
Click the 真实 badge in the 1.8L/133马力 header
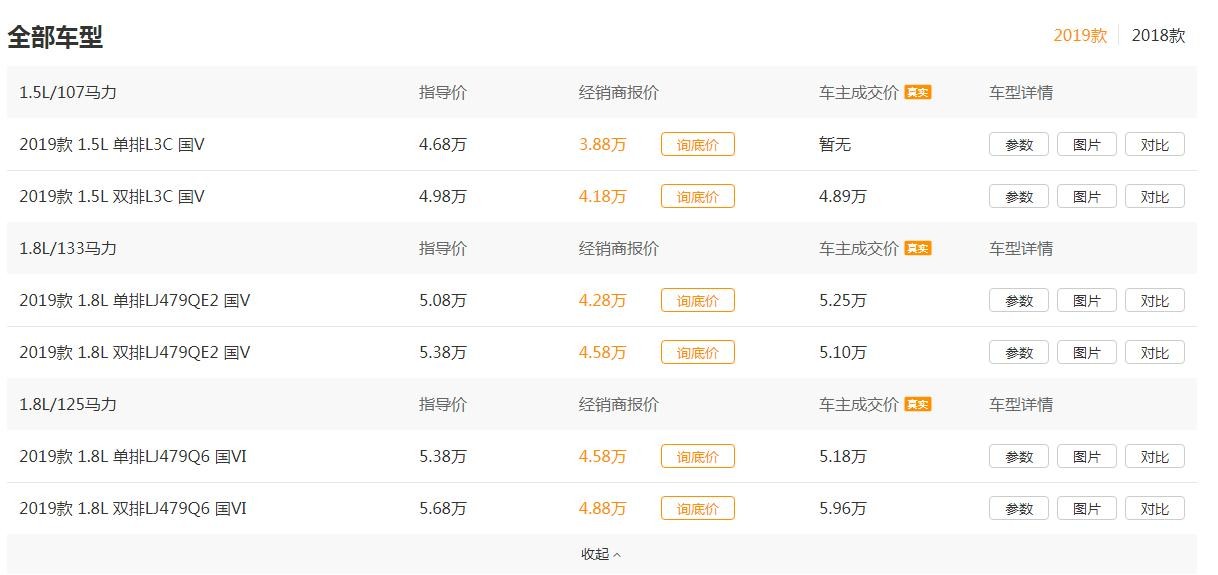[x=917, y=249]
